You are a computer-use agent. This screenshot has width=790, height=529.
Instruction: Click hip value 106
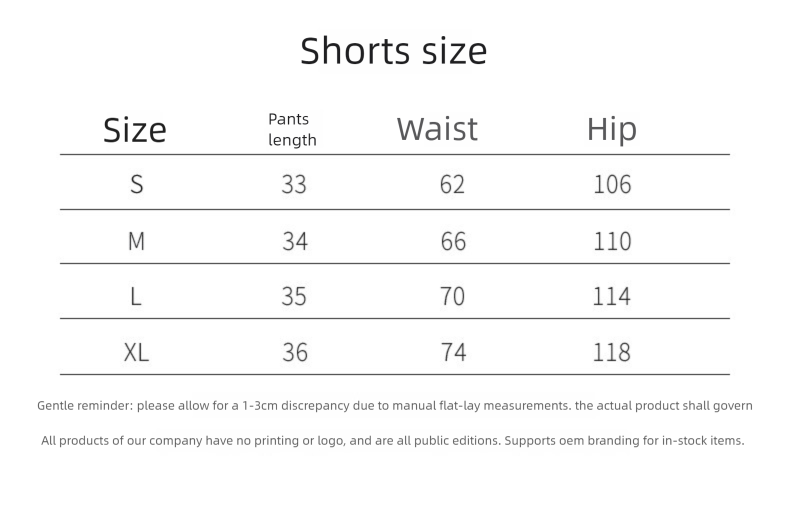612,184
